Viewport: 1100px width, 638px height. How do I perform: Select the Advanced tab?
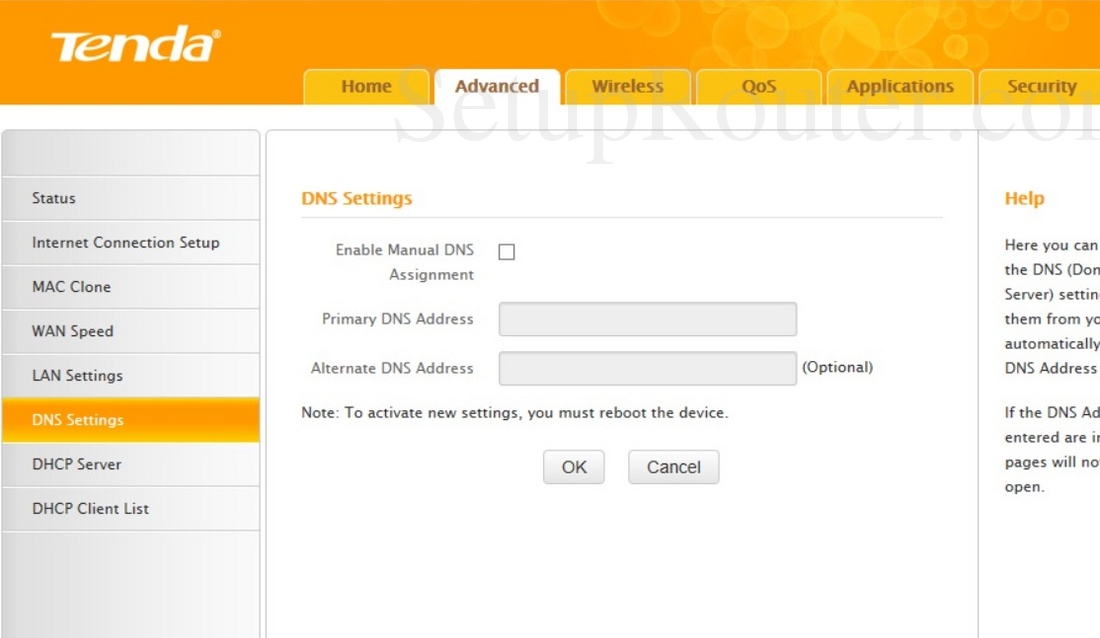(x=497, y=87)
